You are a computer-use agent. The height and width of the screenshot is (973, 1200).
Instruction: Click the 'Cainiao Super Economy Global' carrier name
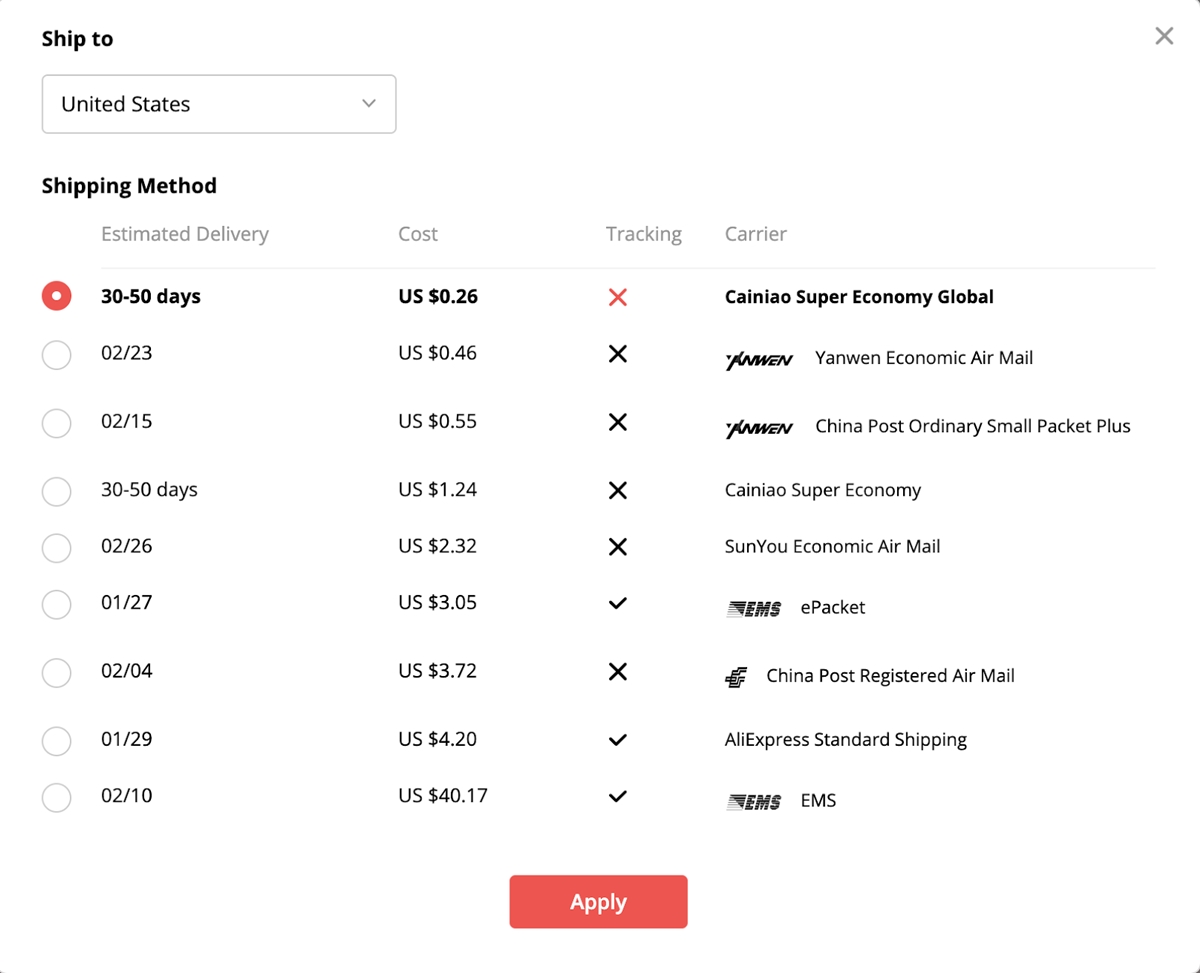[x=859, y=296]
